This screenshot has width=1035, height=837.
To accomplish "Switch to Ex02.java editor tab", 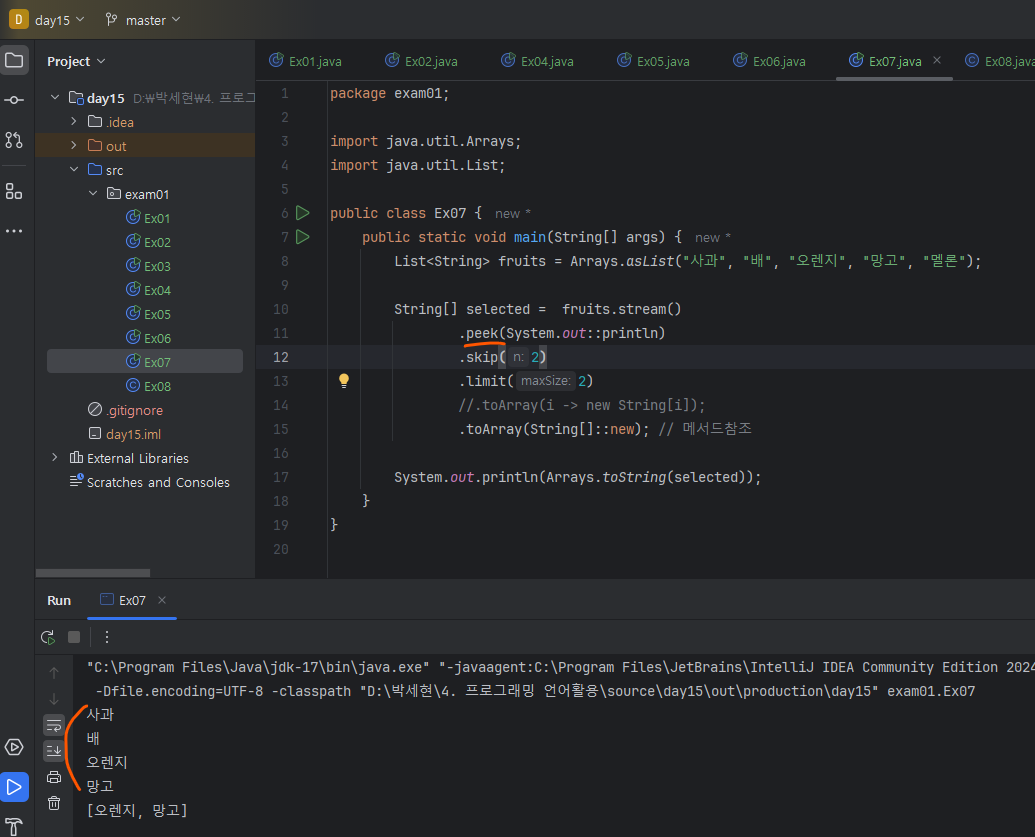I will (x=422, y=61).
